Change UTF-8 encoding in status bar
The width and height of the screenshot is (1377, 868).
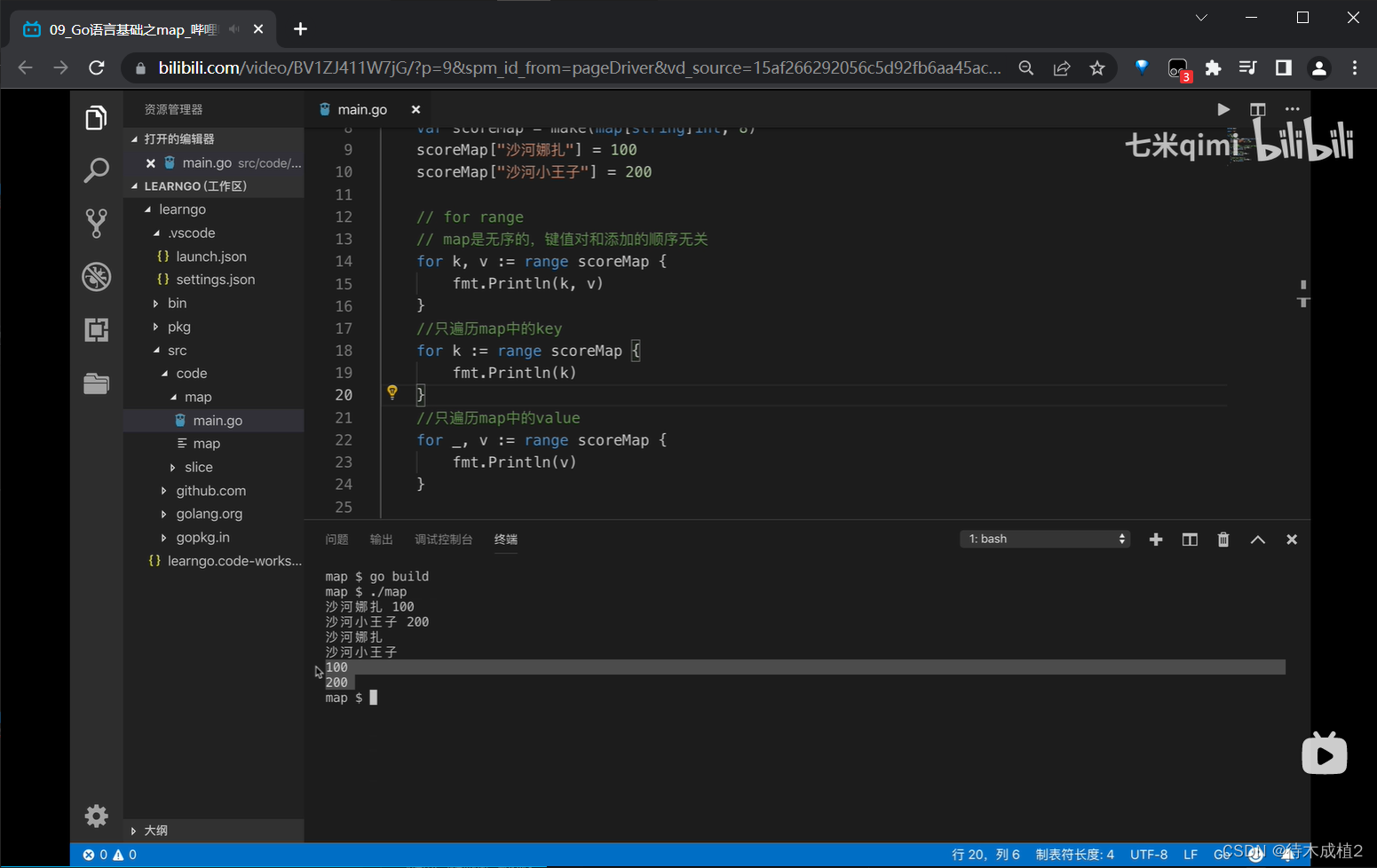tap(1149, 855)
